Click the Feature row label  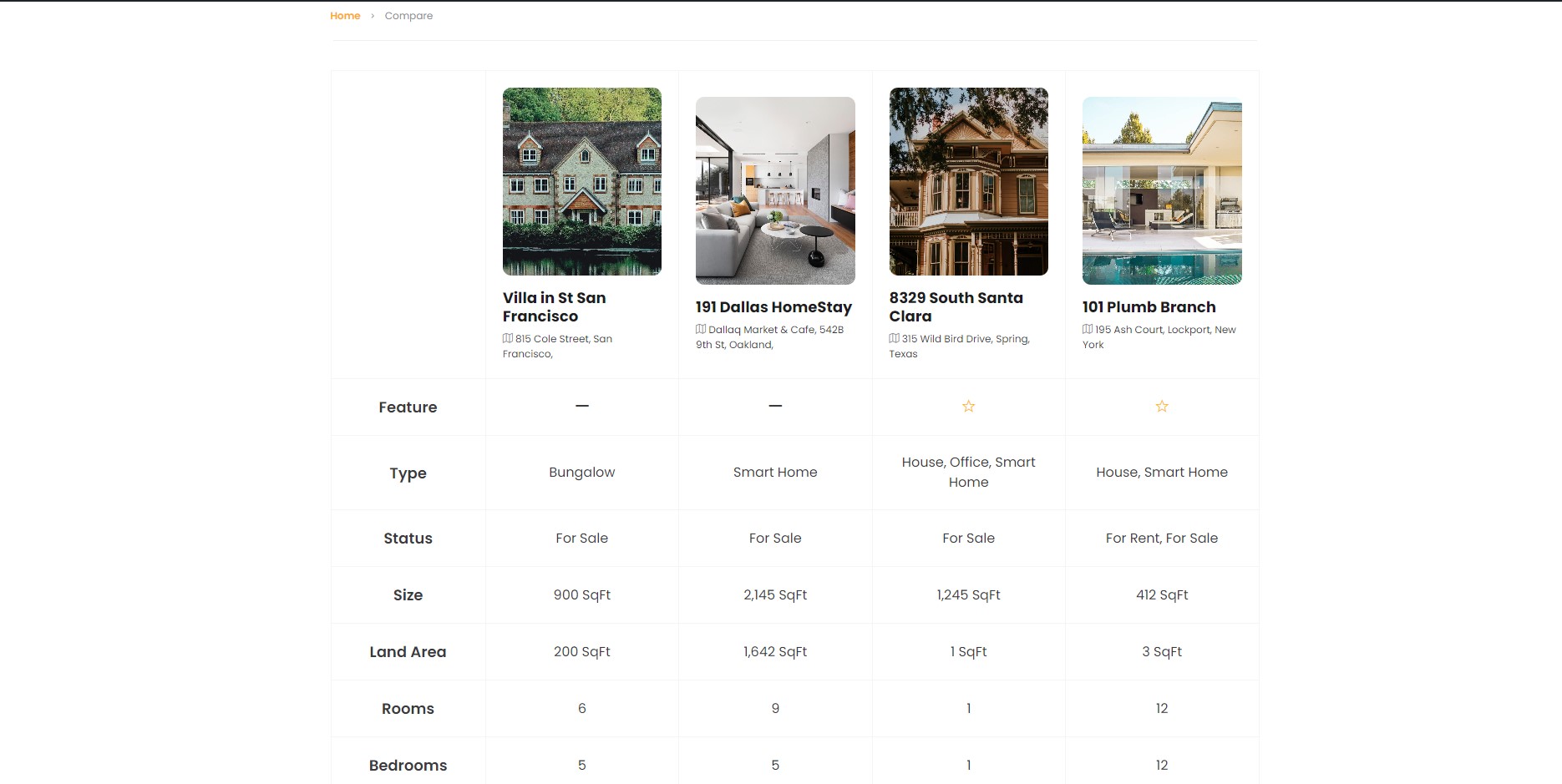point(408,407)
